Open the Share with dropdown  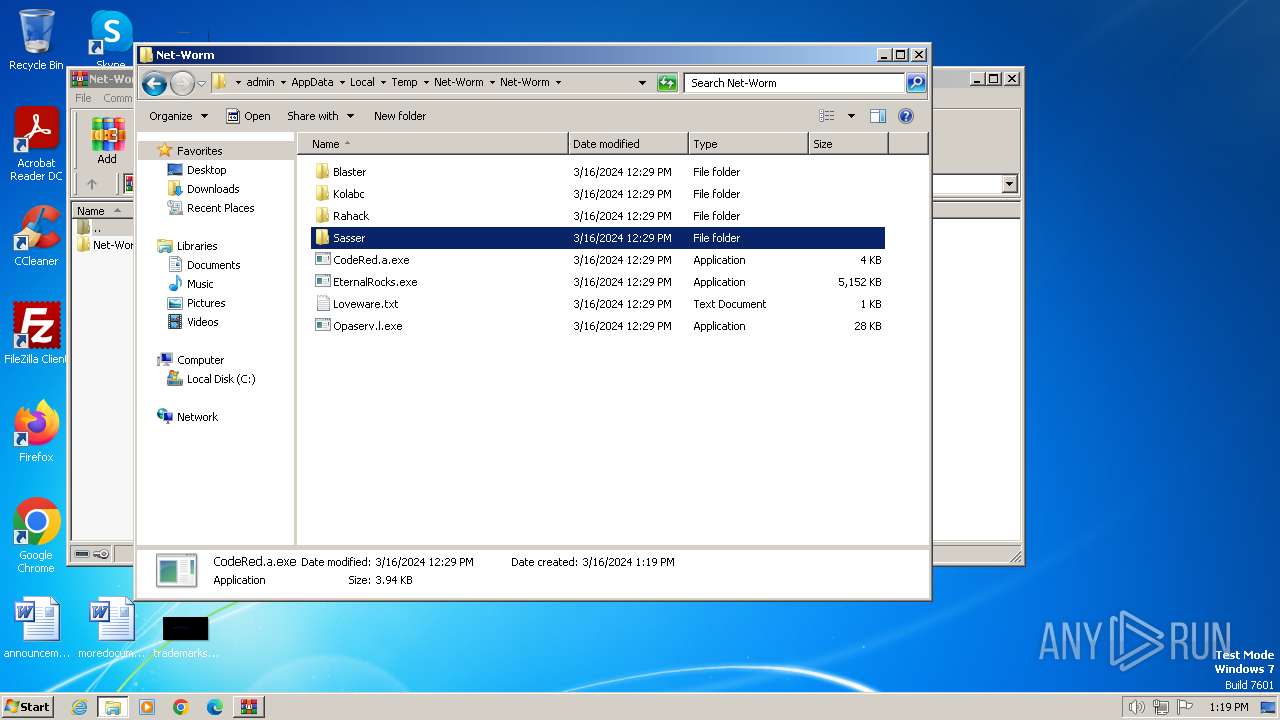tap(320, 116)
